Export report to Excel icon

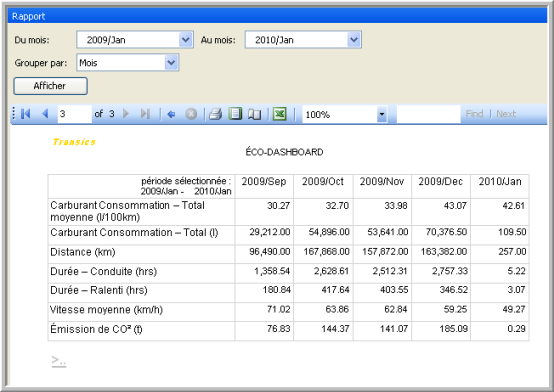(x=279, y=114)
